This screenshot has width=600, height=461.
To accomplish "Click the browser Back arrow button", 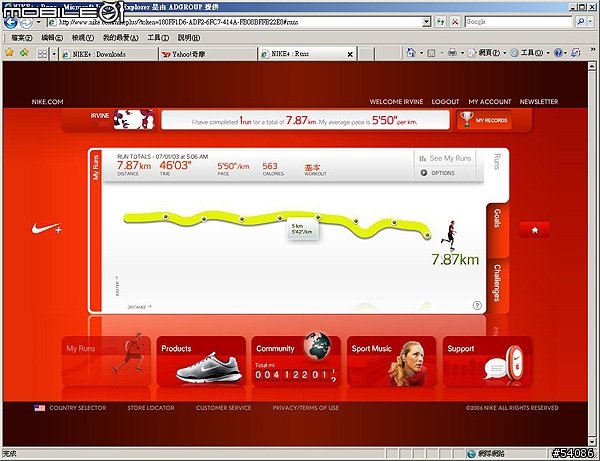I will pyautogui.click(x=11, y=22).
